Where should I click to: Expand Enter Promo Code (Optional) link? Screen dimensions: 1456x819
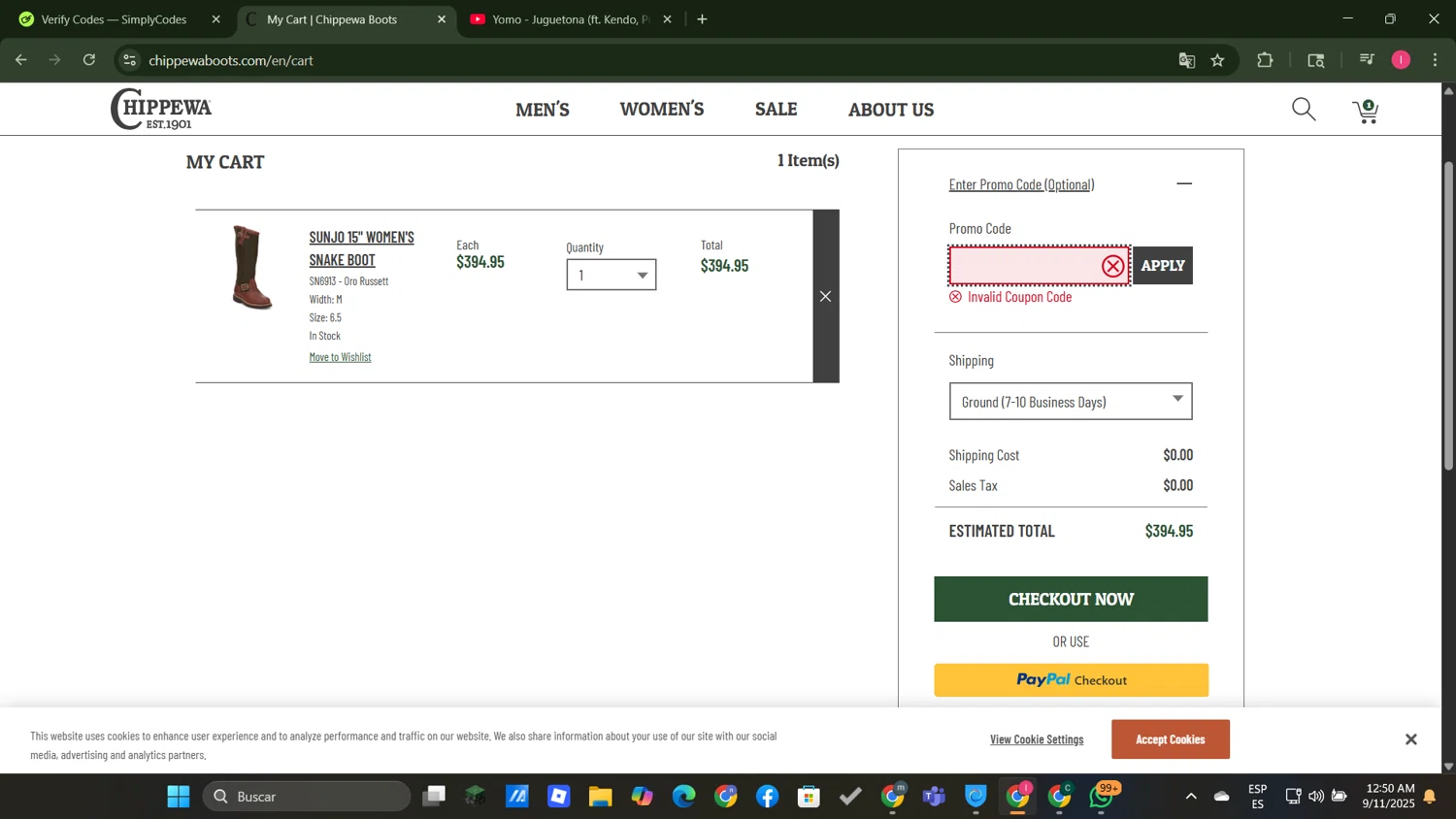coord(1021,184)
